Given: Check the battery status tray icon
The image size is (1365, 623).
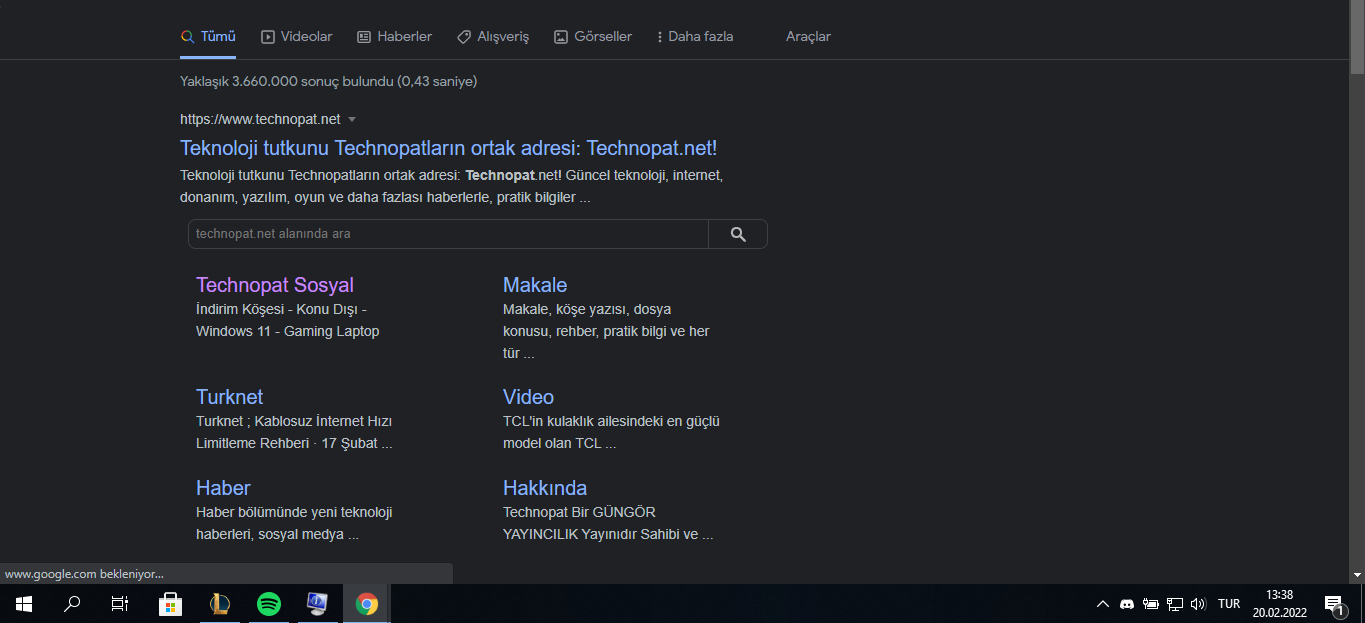Looking at the screenshot, I should click(1150, 604).
